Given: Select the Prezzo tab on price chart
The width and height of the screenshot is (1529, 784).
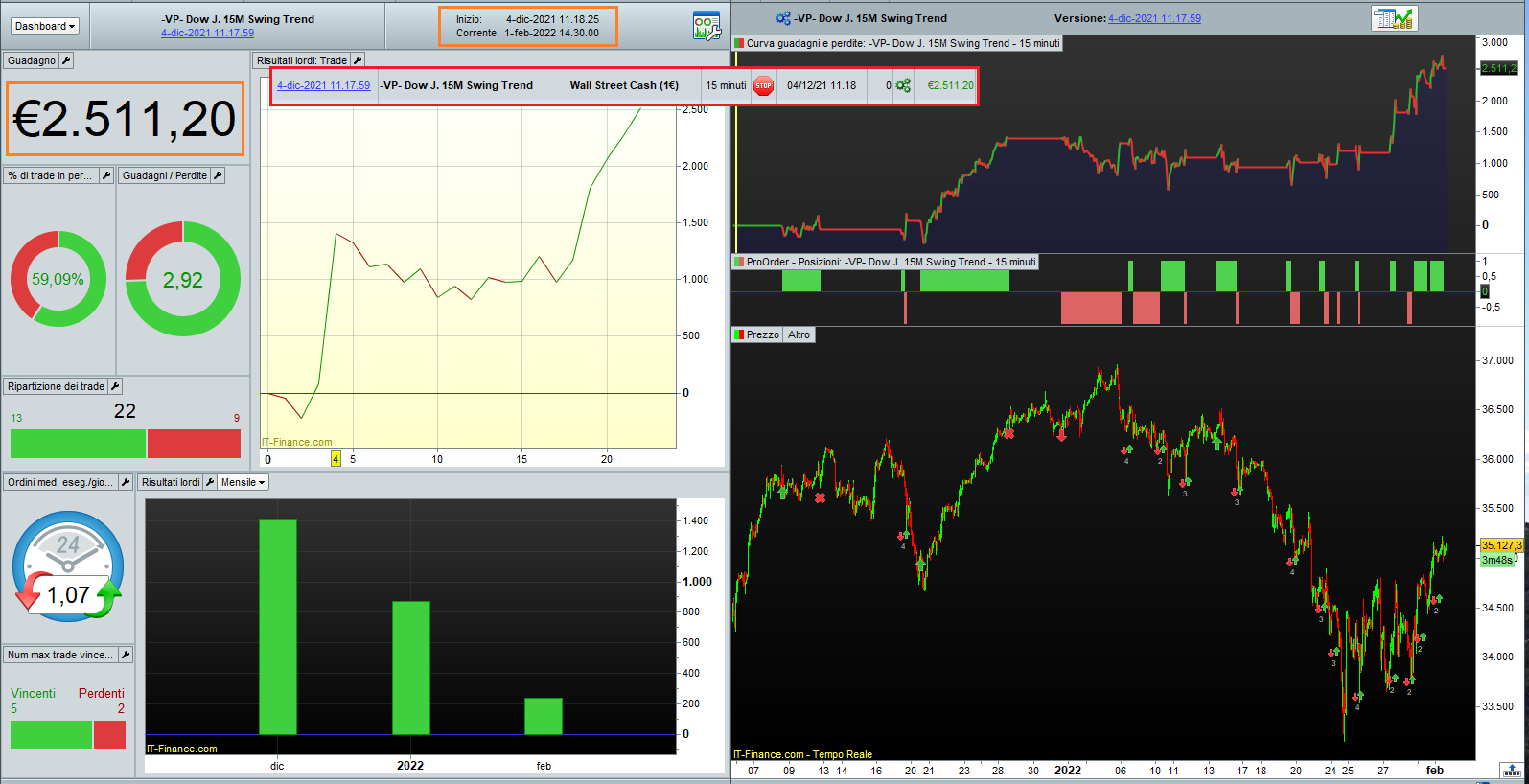Looking at the screenshot, I should tap(757, 334).
